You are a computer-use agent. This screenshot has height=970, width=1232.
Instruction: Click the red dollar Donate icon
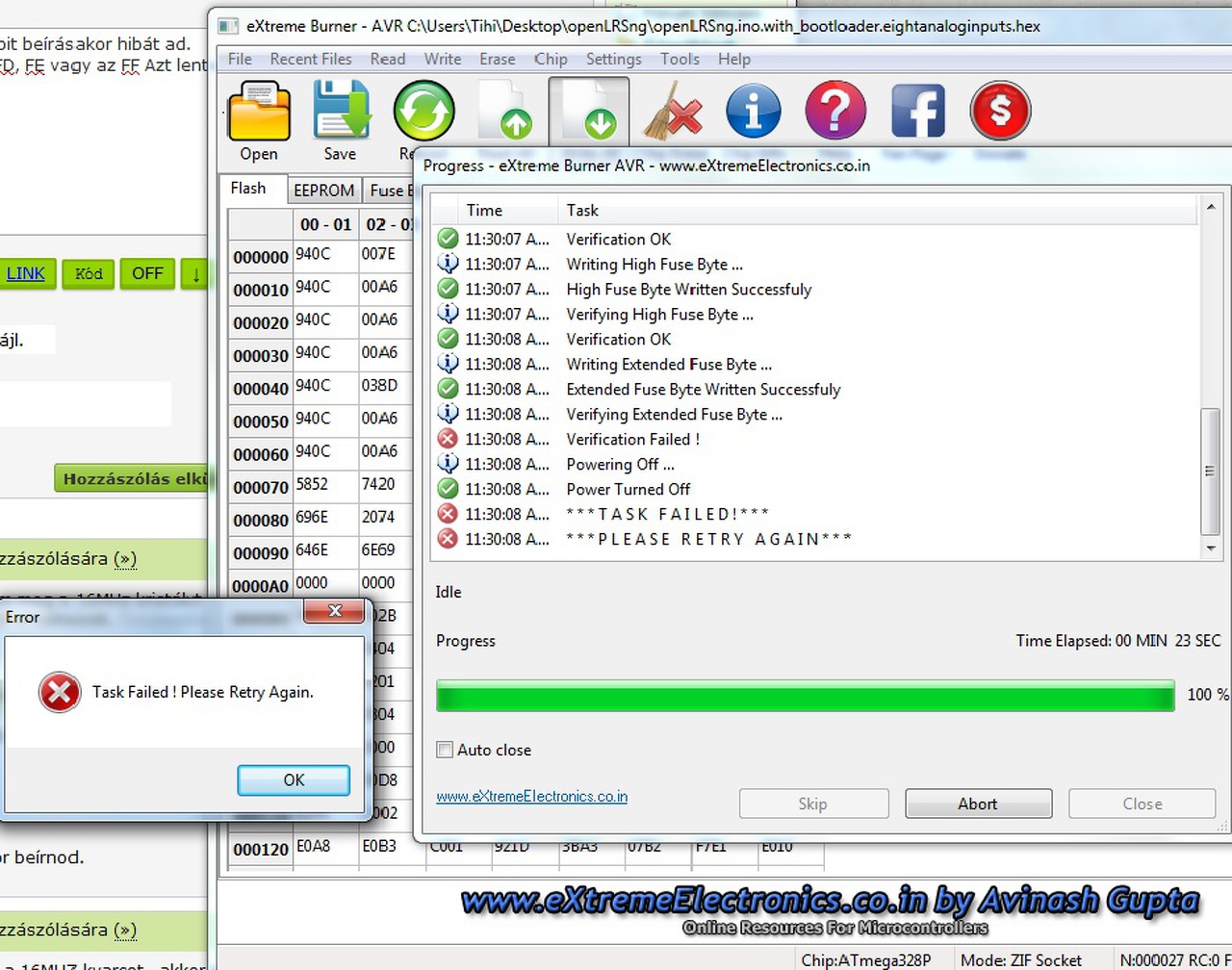coord(1000,111)
